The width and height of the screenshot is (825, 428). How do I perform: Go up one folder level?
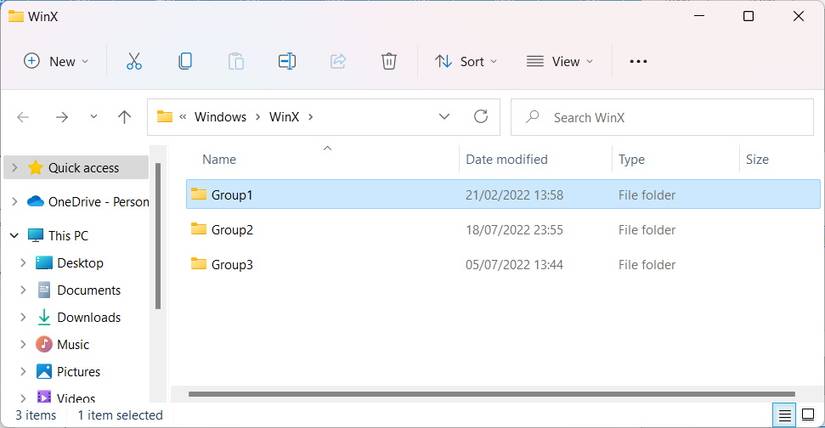pos(125,117)
